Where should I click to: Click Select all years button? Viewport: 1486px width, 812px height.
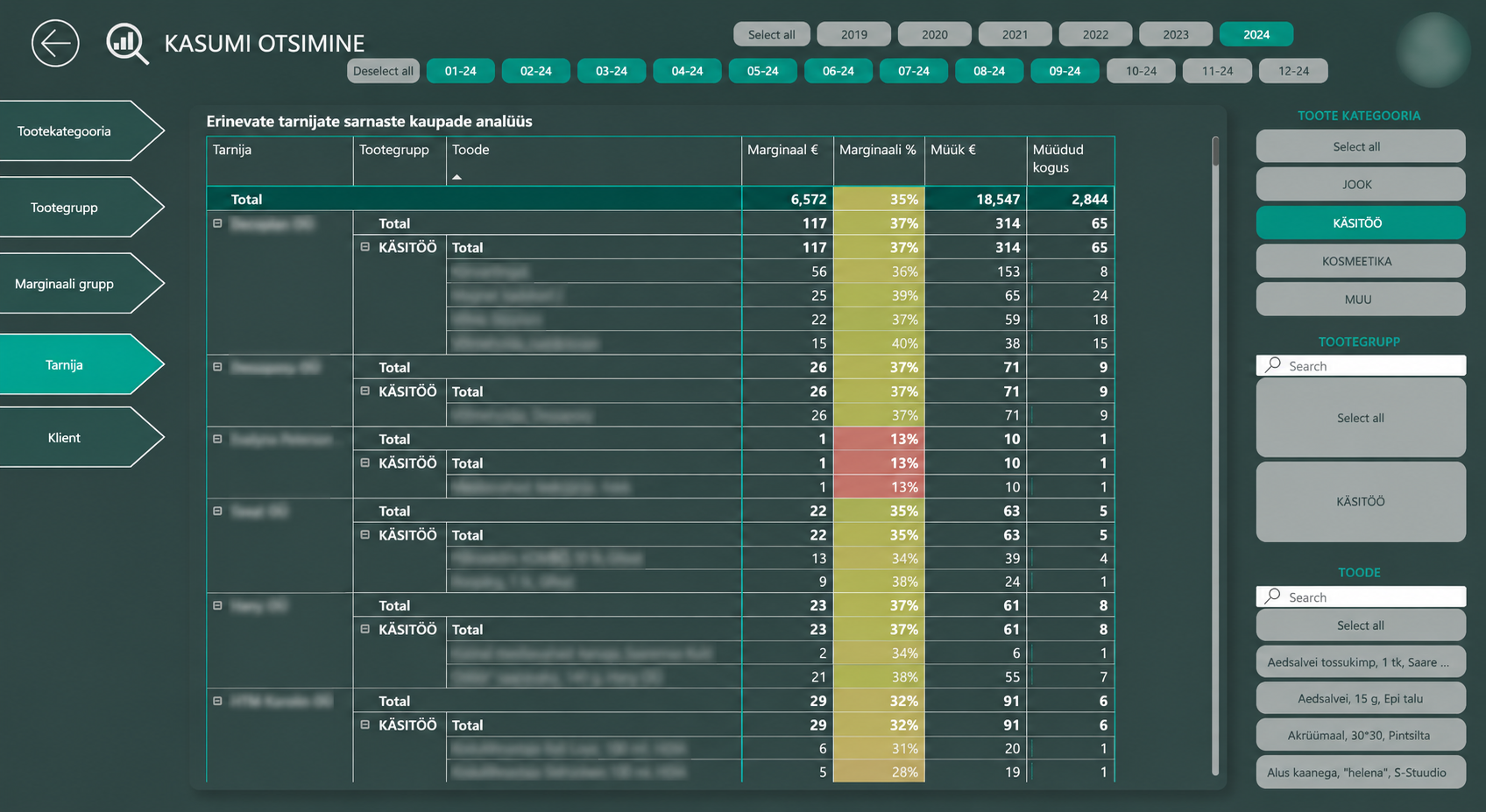pos(772,34)
